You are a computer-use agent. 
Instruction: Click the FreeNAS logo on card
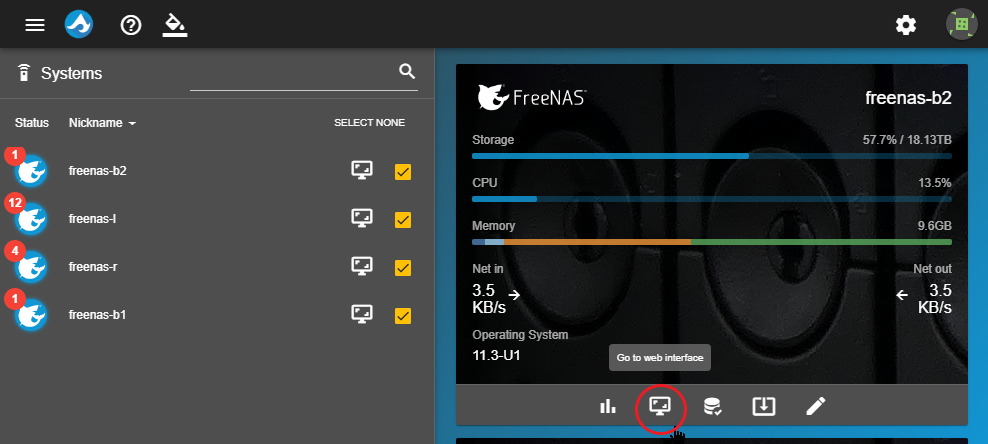(532, 98)
